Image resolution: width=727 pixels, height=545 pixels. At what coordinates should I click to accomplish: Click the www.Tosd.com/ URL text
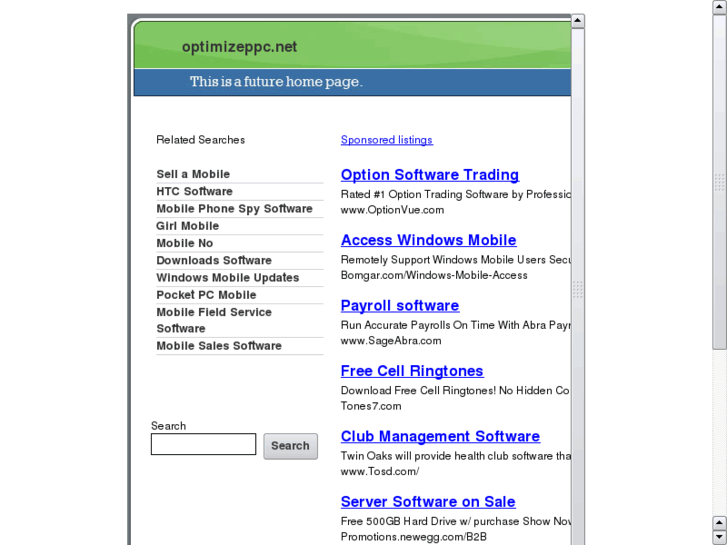(x=380, y=471)
